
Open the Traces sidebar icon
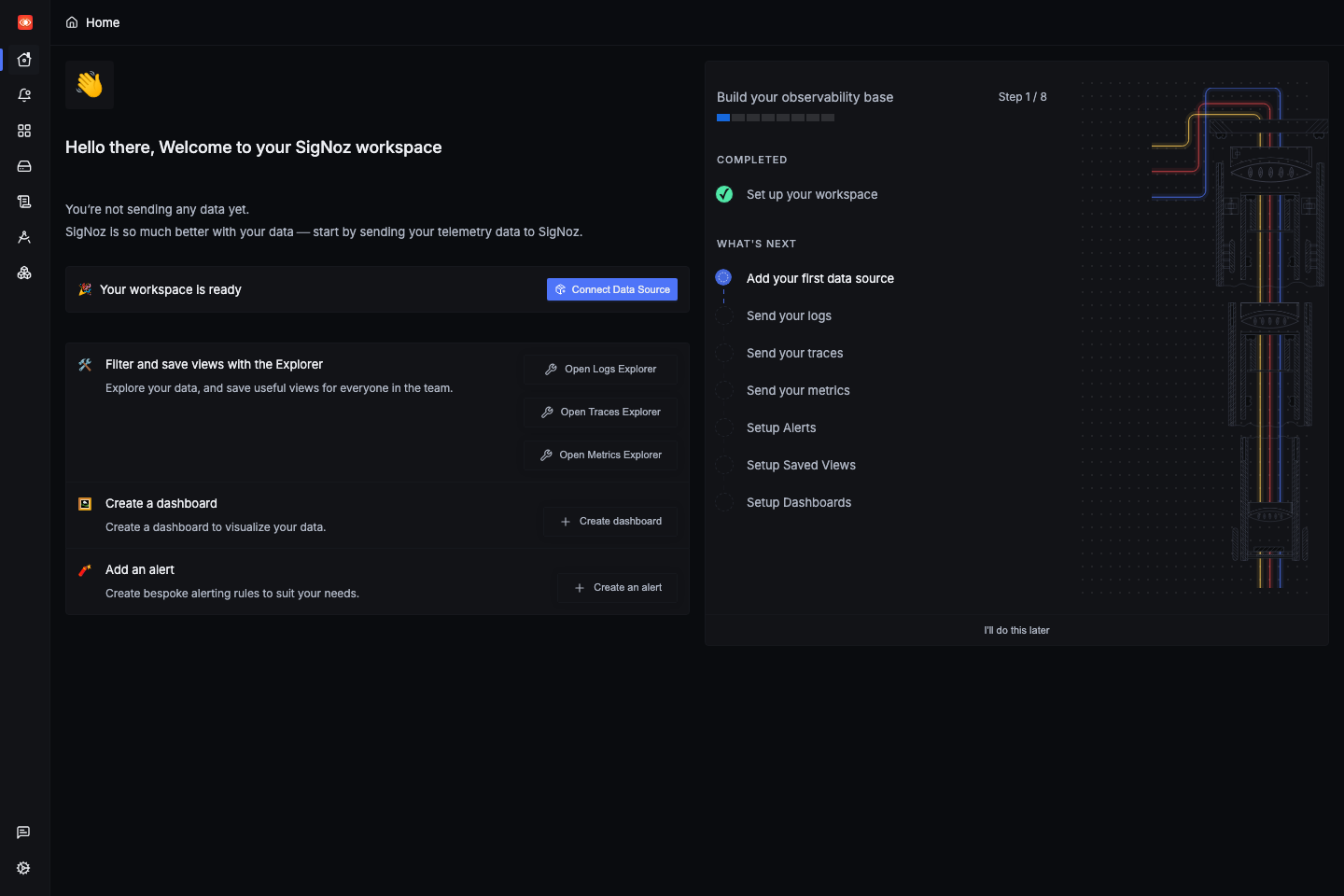coord(24,237)
